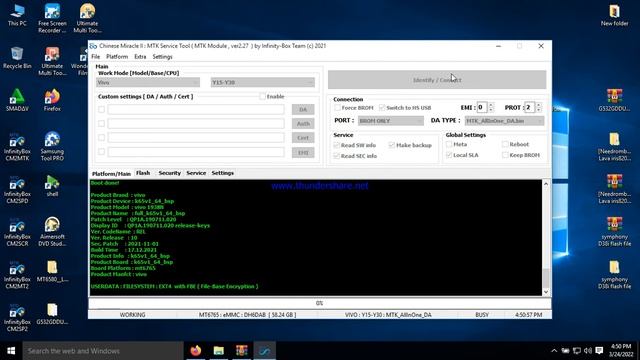Increase EMI value with up arrow
The image size is (640, 360).
tap(491, 105)
